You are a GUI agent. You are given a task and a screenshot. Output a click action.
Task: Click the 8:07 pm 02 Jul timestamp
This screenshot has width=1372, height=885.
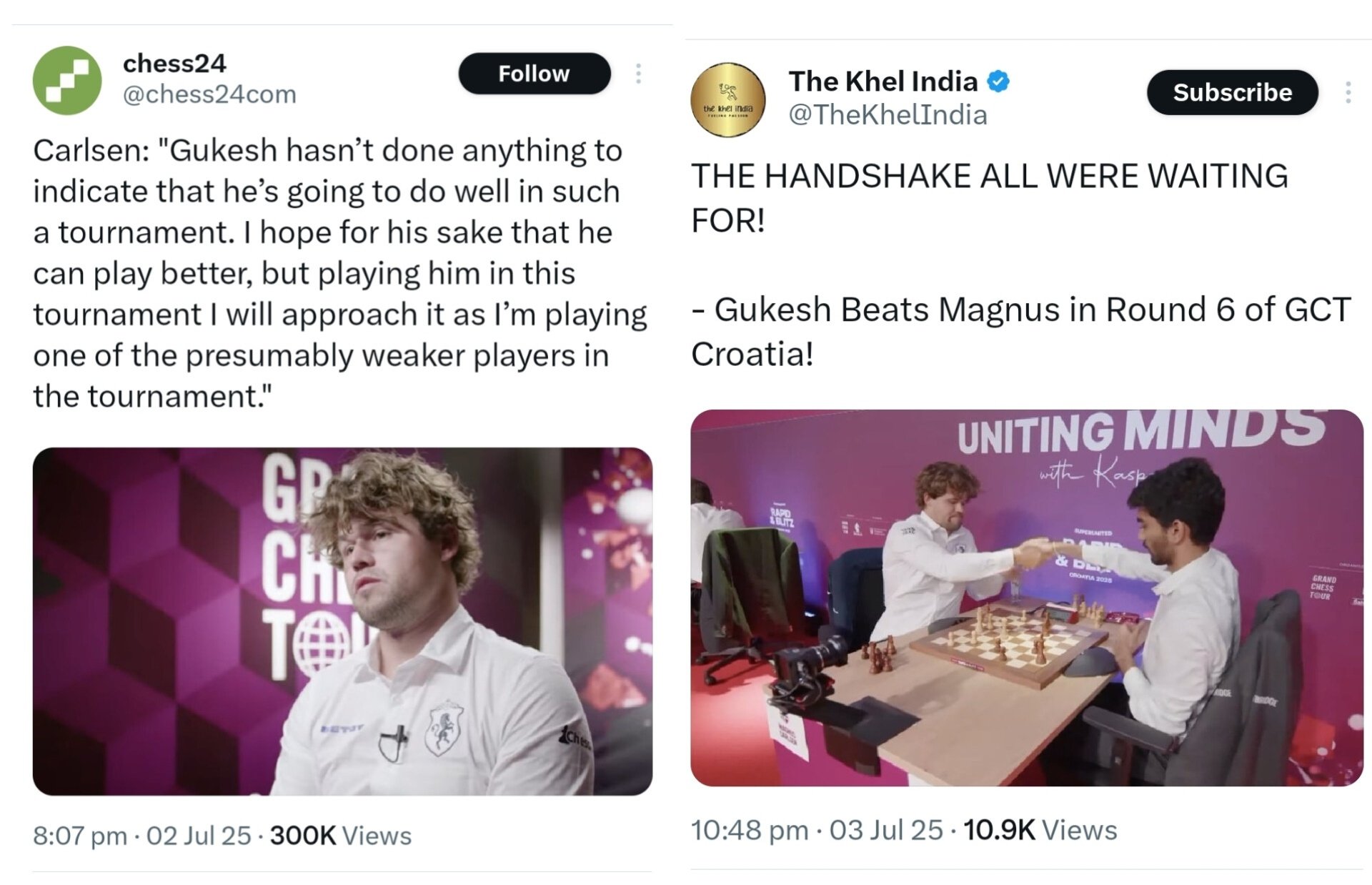142,835
